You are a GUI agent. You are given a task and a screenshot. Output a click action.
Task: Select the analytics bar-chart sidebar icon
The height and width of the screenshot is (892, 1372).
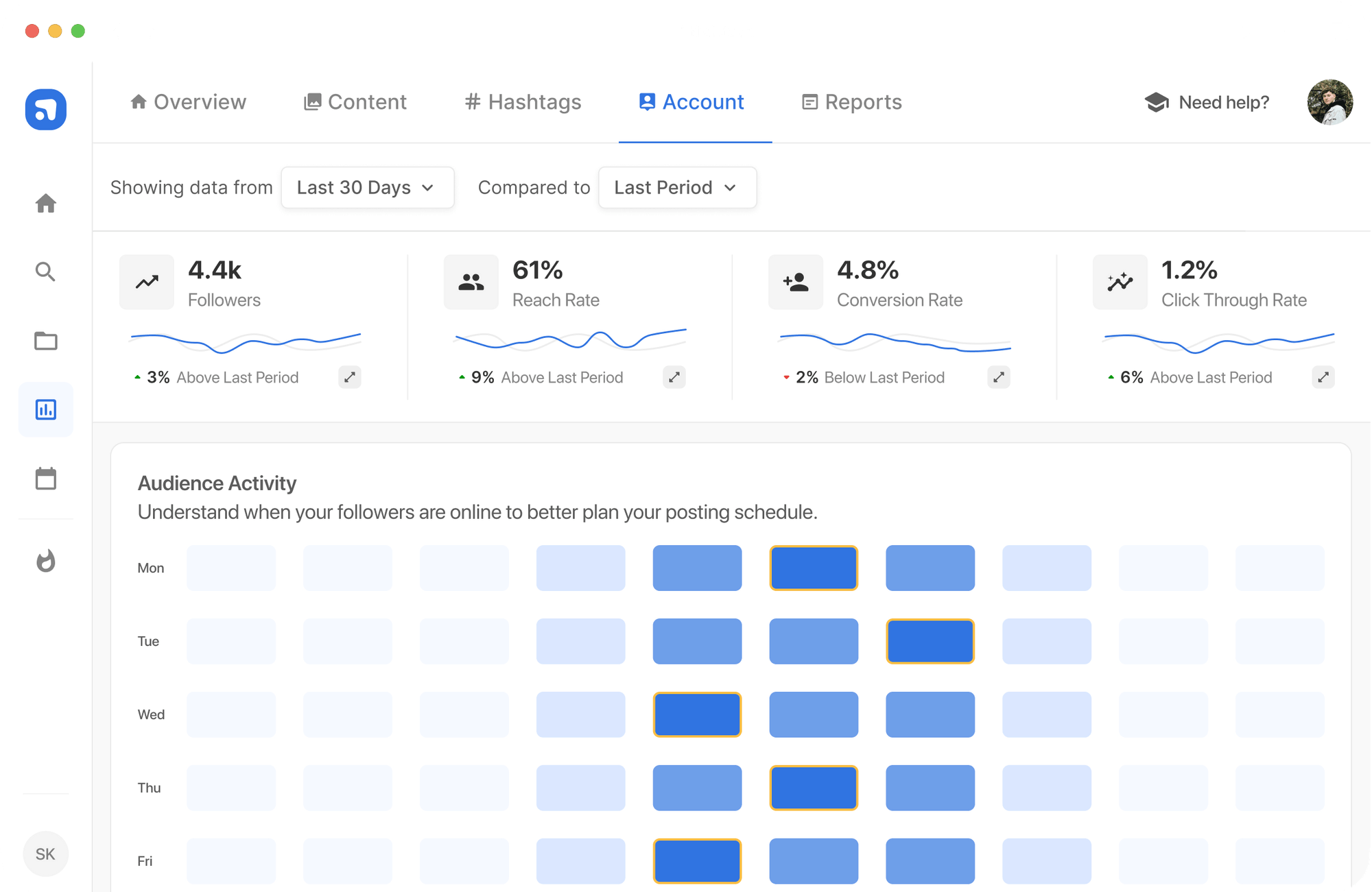click(46, 409)
